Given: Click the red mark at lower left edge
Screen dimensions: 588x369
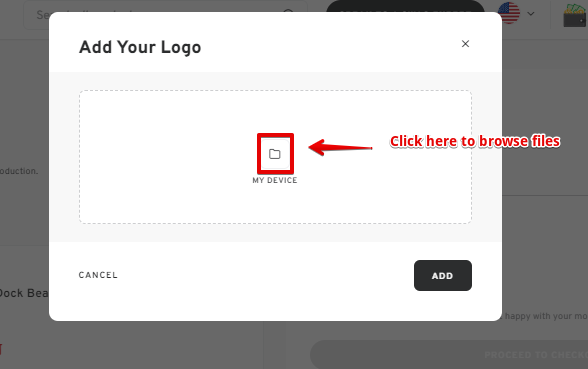Looking at the screenshot, I should pos(1,349).
